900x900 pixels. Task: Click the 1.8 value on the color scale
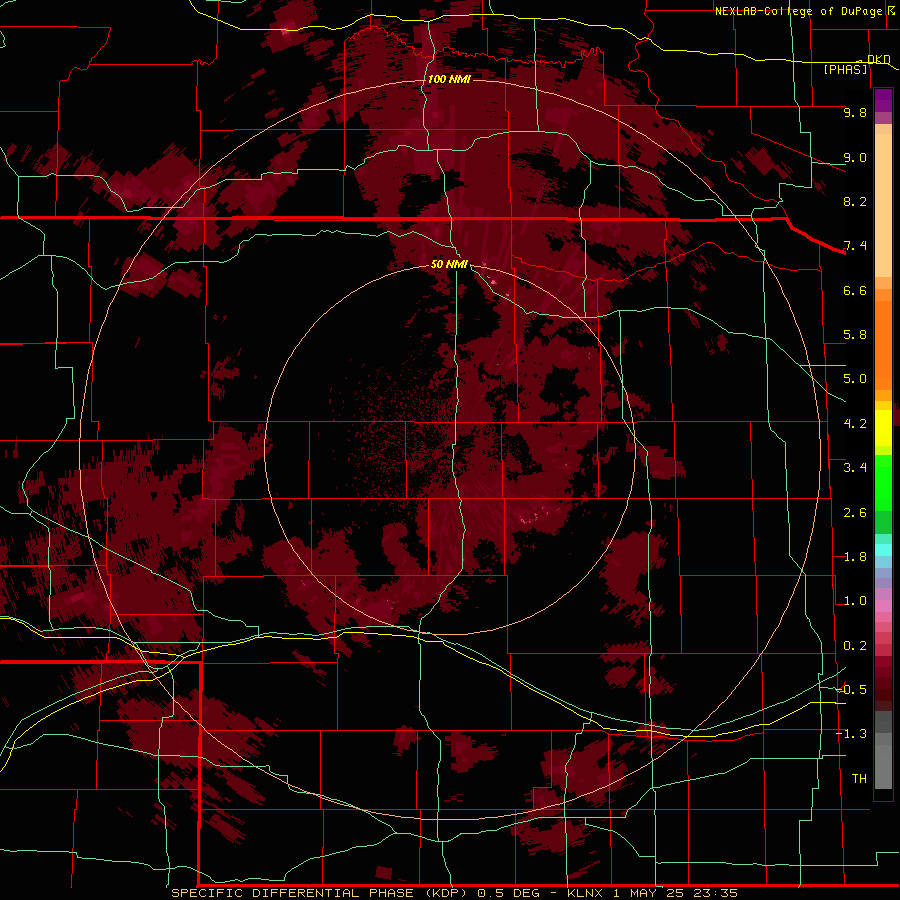click(x=855, y=557)
